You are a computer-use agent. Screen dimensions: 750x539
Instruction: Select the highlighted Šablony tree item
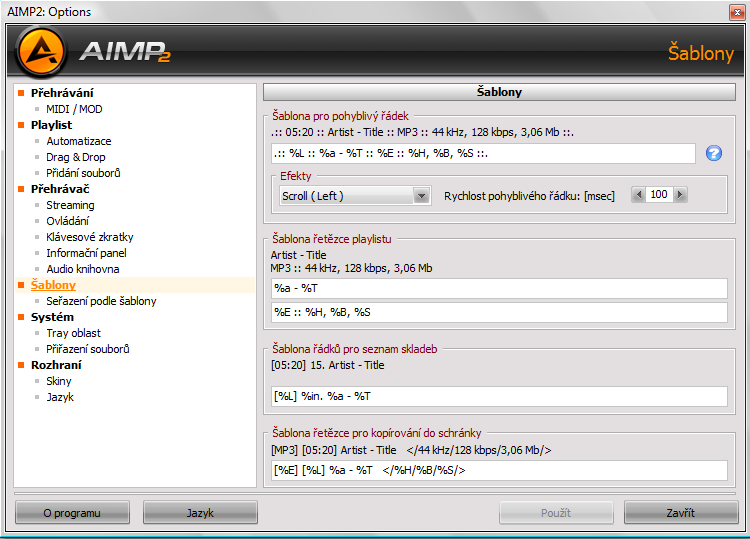point(54,285)
